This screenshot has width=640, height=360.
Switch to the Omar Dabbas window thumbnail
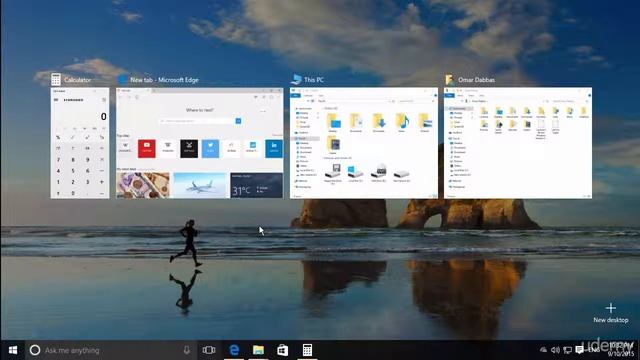tap(518, 143)
